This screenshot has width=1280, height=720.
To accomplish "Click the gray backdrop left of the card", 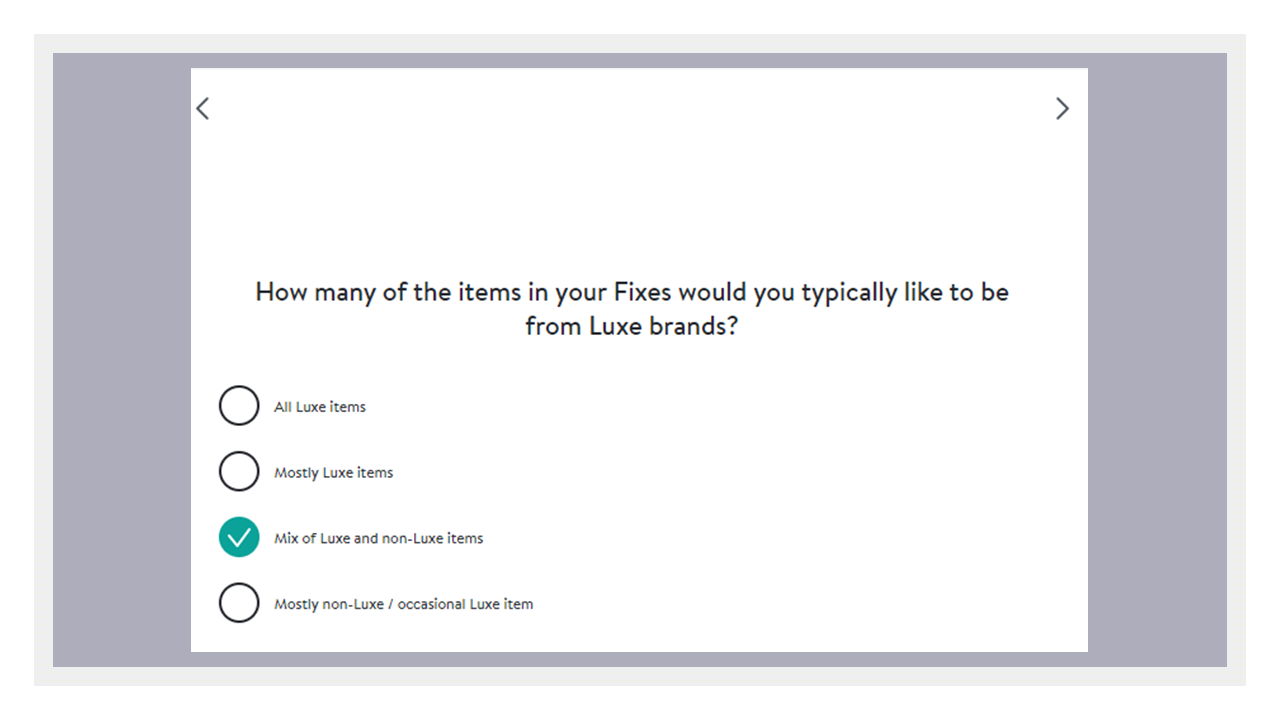I will [122, 360].
